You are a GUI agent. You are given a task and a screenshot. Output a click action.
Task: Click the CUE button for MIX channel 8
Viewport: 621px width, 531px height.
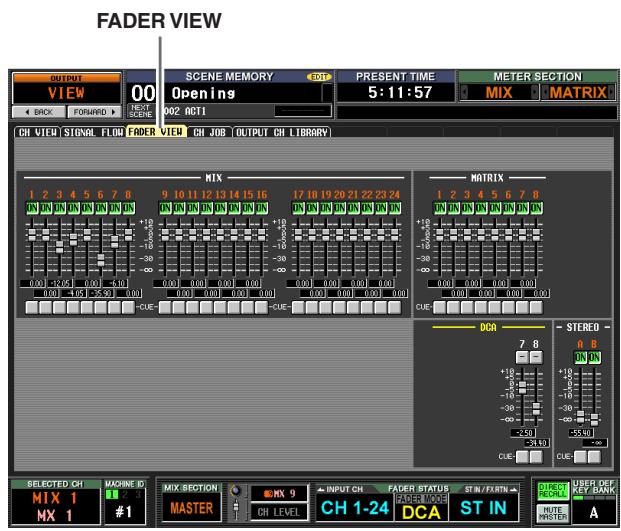[x=128, y=308]
